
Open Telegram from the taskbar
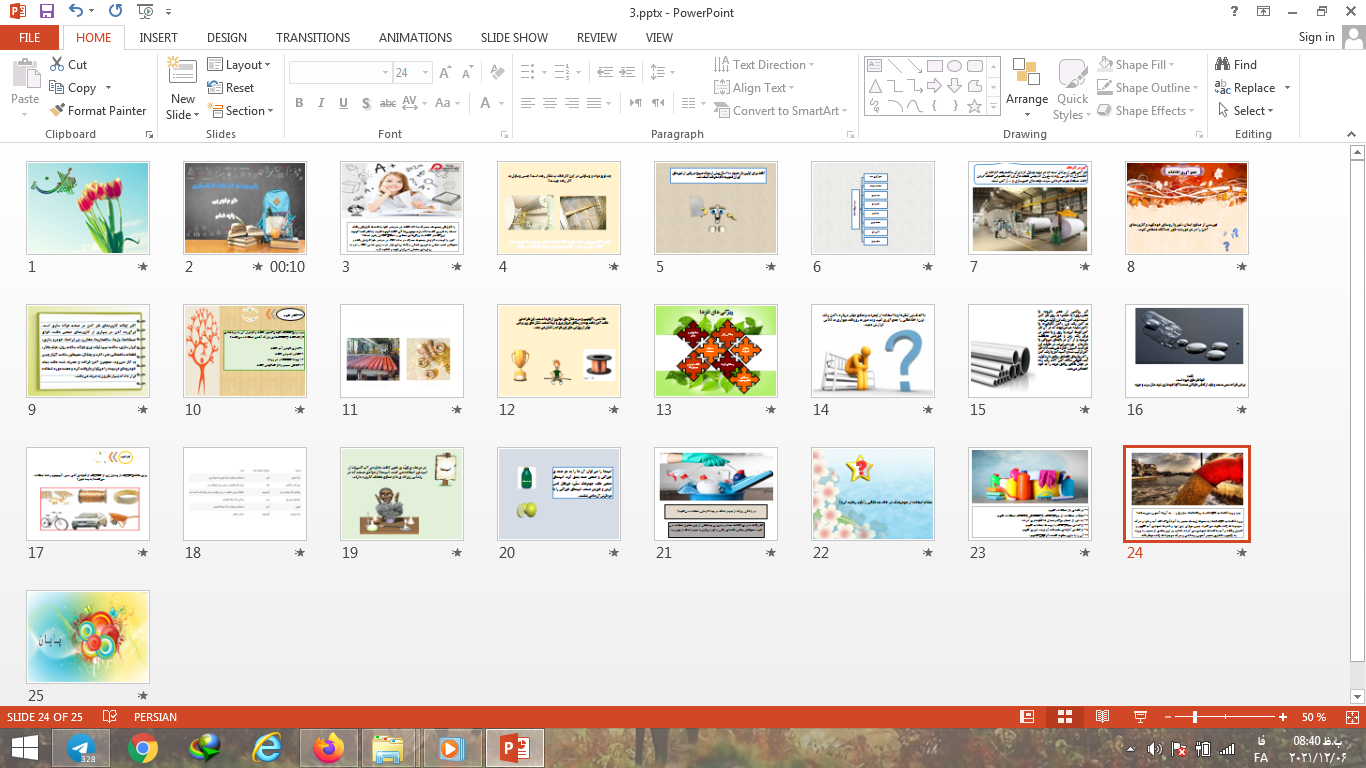(81, 748)
